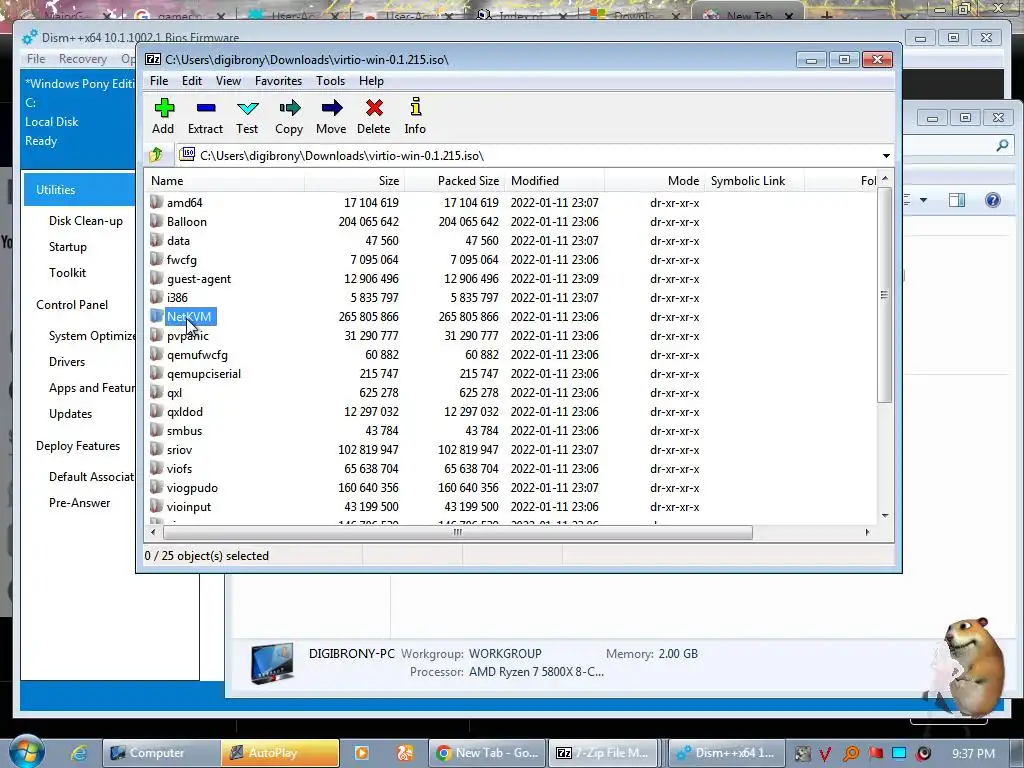Open the Recovery menu in Dism++

[x=82, y=59]
